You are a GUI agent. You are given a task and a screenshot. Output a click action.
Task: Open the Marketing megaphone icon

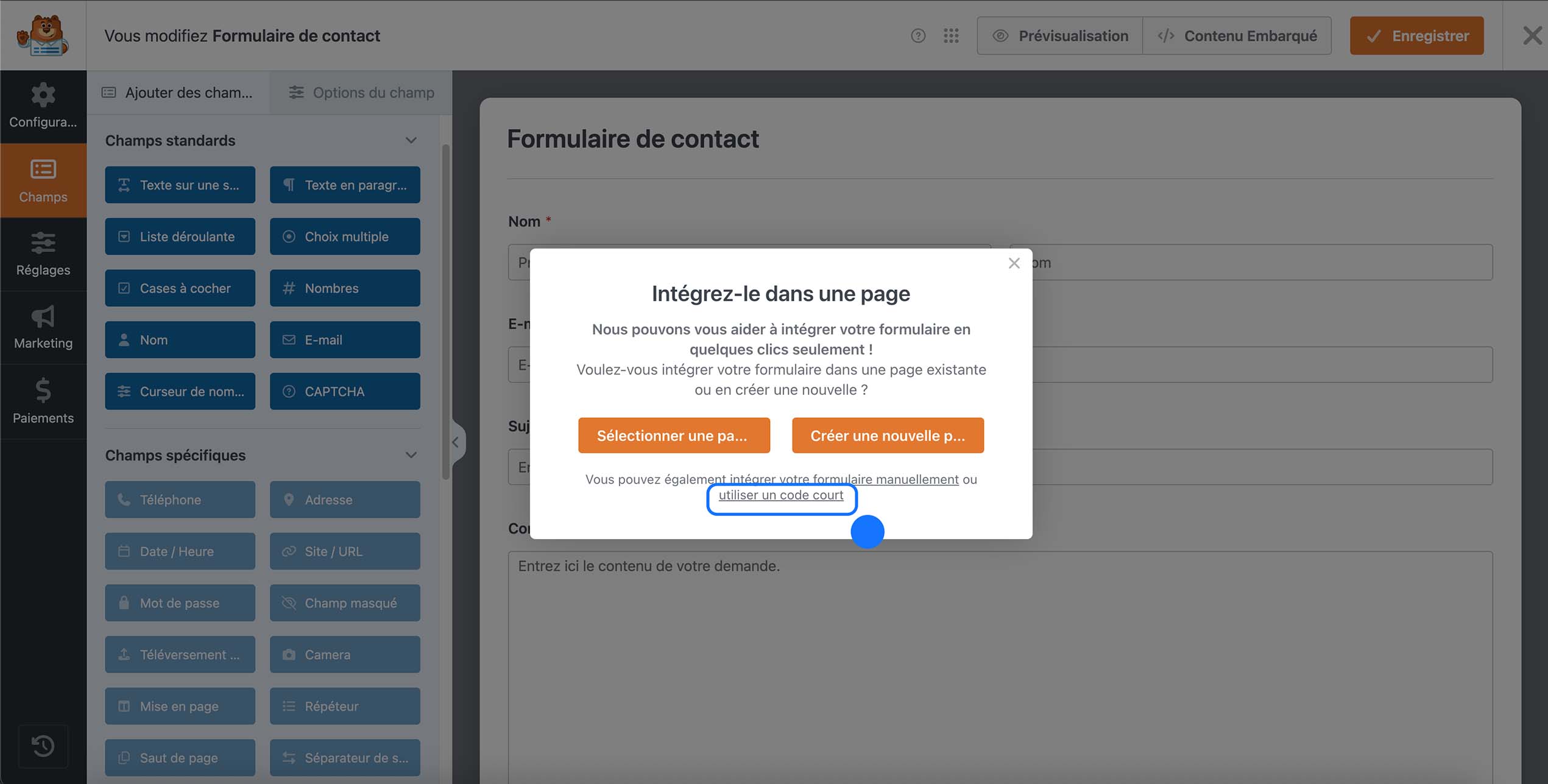(43, 328)
